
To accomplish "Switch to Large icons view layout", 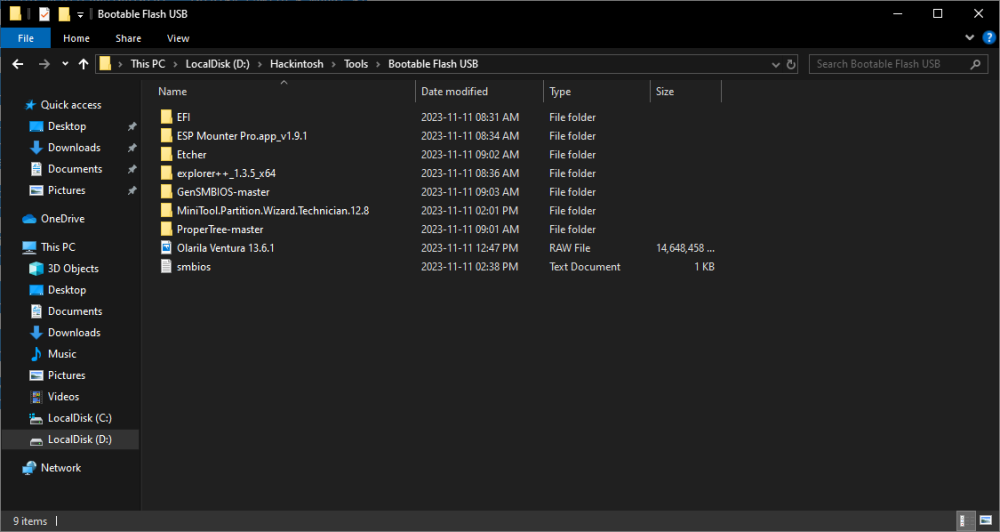I will [x=986, y=521].
